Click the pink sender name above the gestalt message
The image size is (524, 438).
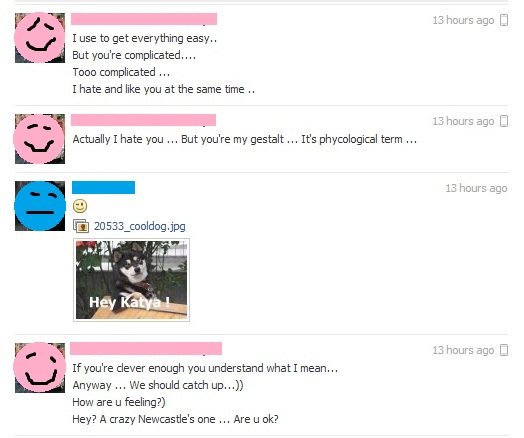(x=143, y=120)
